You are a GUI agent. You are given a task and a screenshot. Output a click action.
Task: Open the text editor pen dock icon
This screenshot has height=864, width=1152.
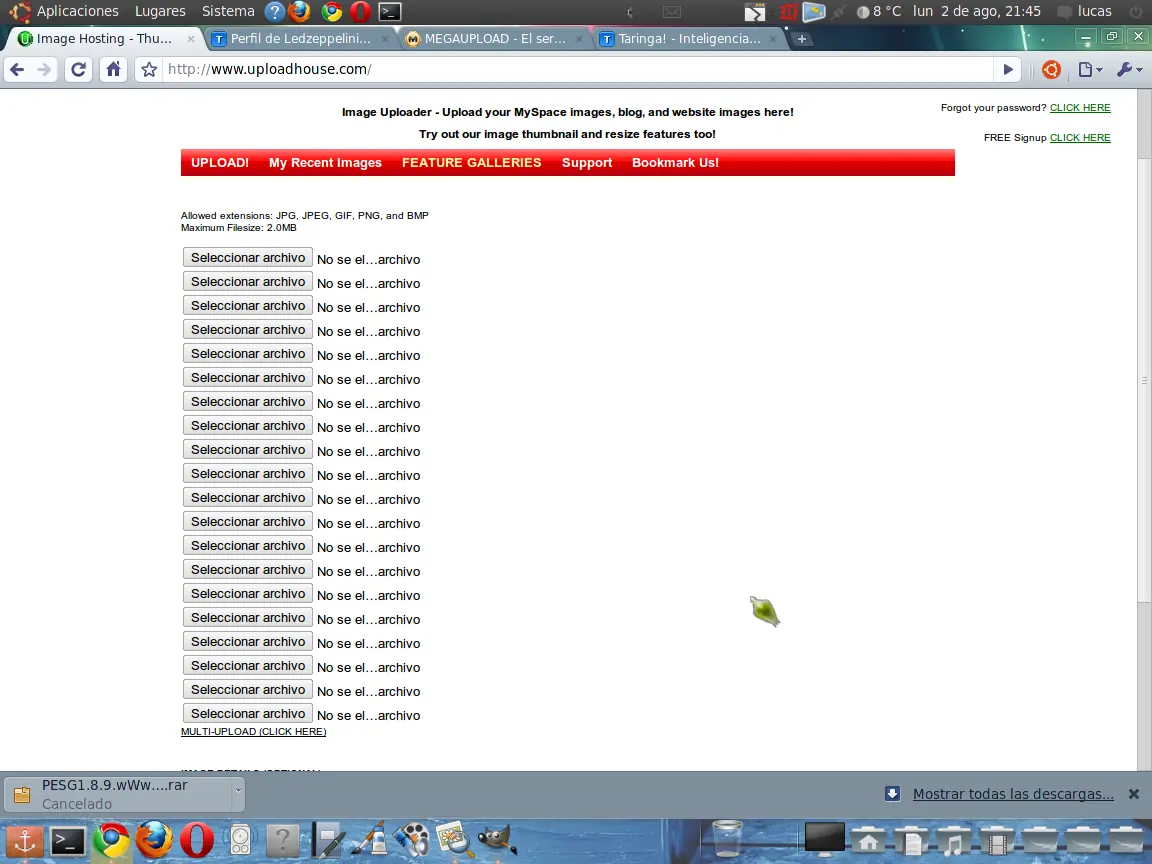click(x=328, y=840)
